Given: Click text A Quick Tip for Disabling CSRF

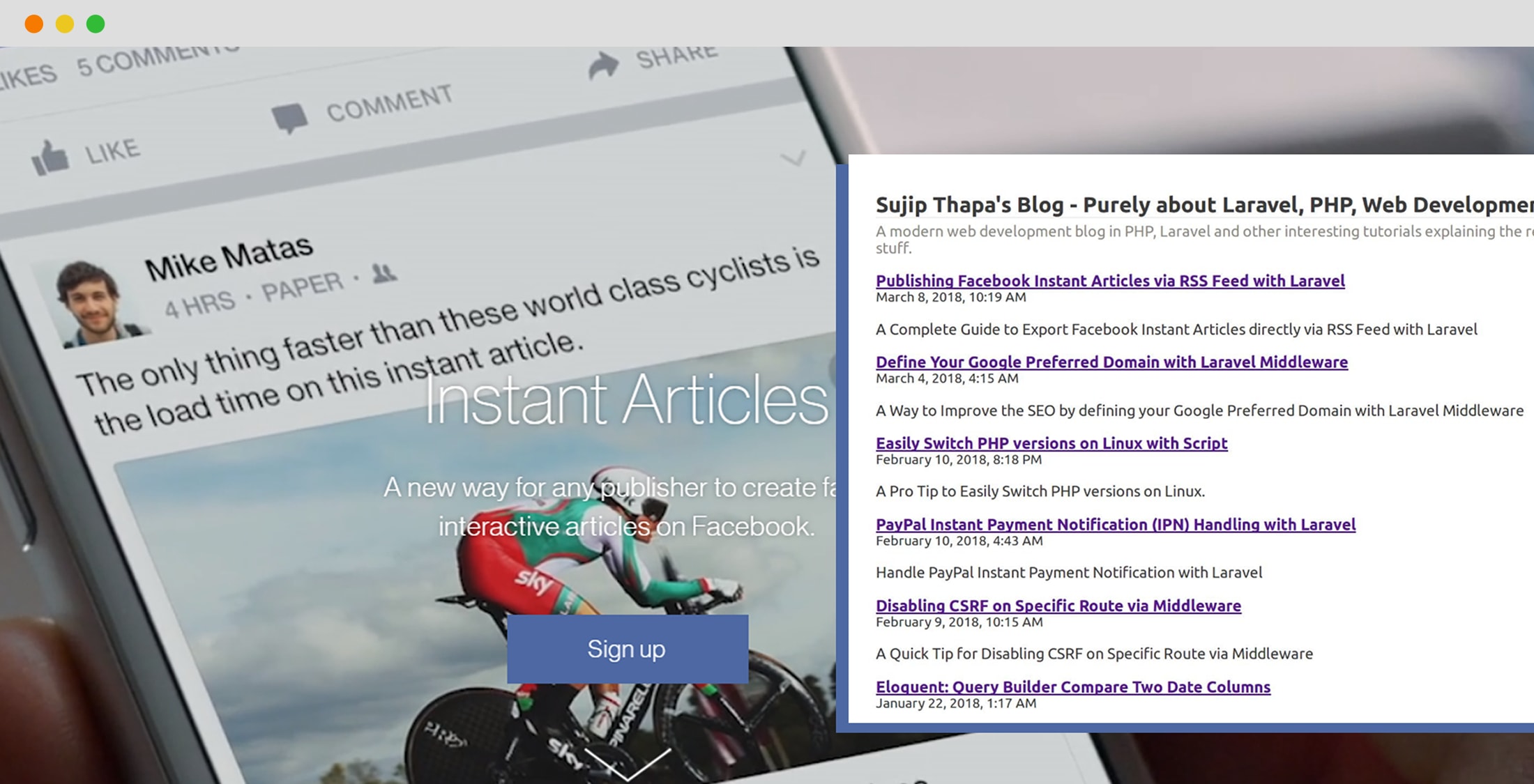Looking at the screenshot, I should click(x=1094, y=654).
